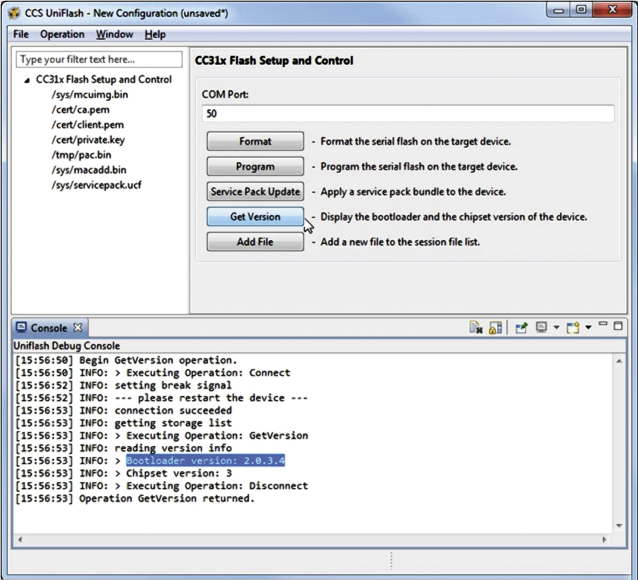
Task: Click the Uniflash Debug Console label
Action: pos(67,346)
